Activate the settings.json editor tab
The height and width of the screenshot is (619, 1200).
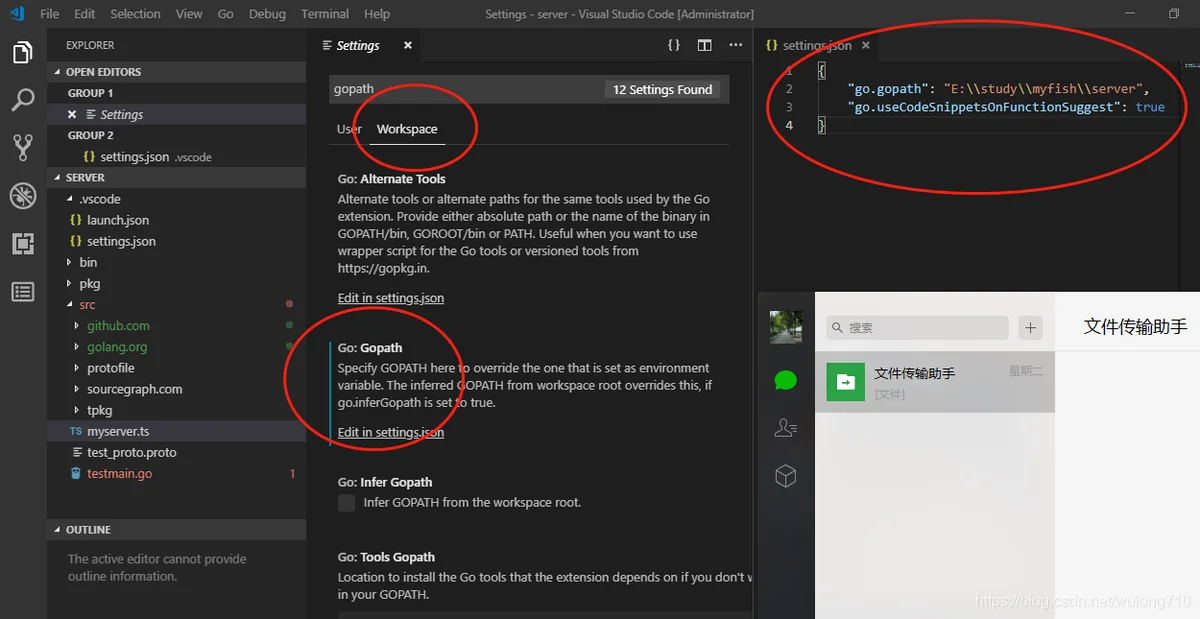click(816, 45)
